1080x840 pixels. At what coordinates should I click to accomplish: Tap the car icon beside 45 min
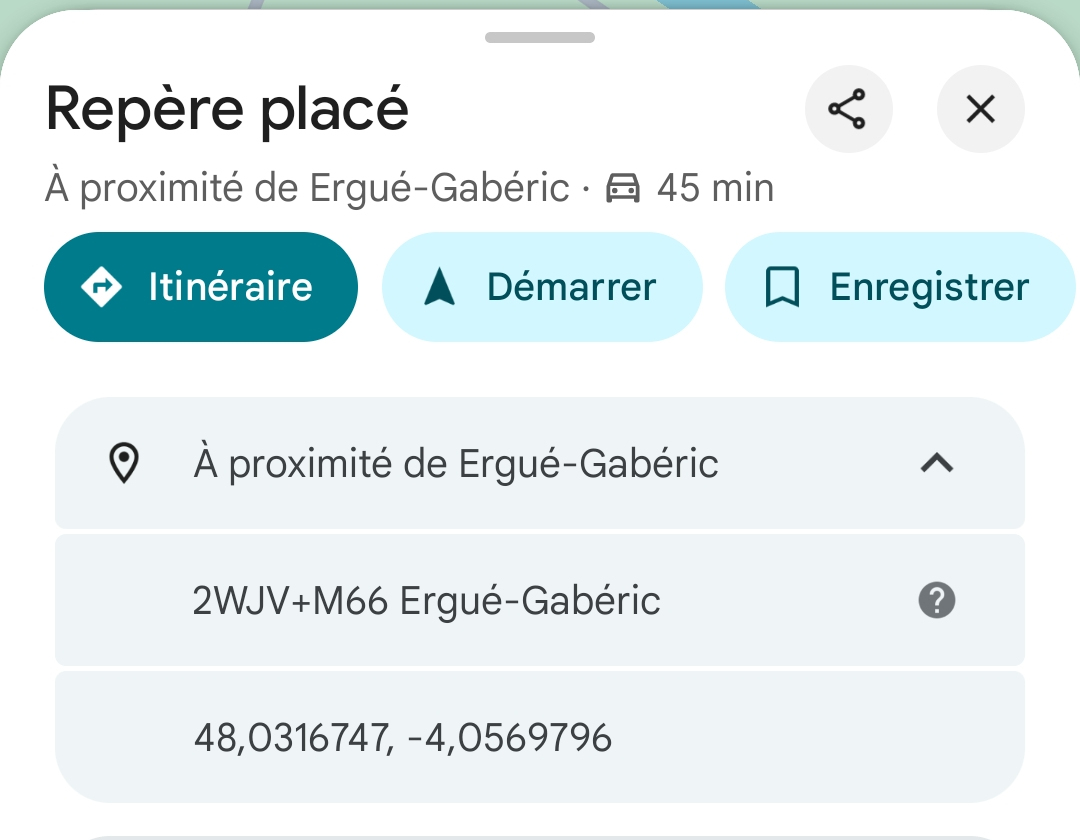[623, 188]
